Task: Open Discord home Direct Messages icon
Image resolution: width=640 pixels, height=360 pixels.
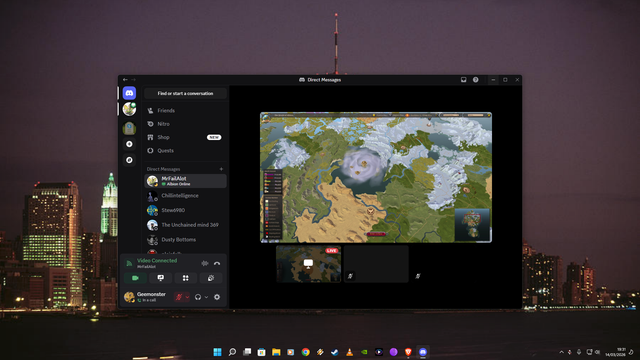Action: click(x=129, y=93)
